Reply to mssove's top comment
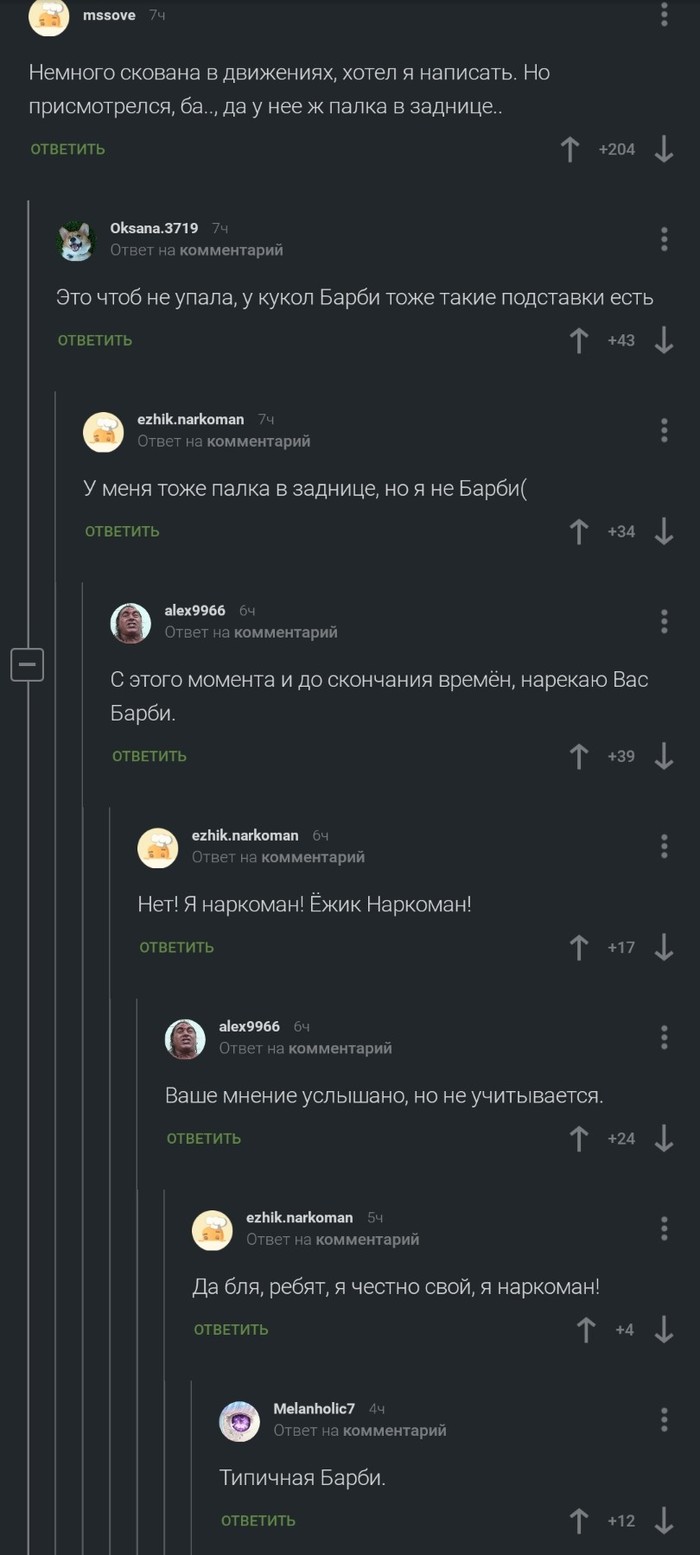Viewport: 700px width, 1555px height. tap(65, 148)
